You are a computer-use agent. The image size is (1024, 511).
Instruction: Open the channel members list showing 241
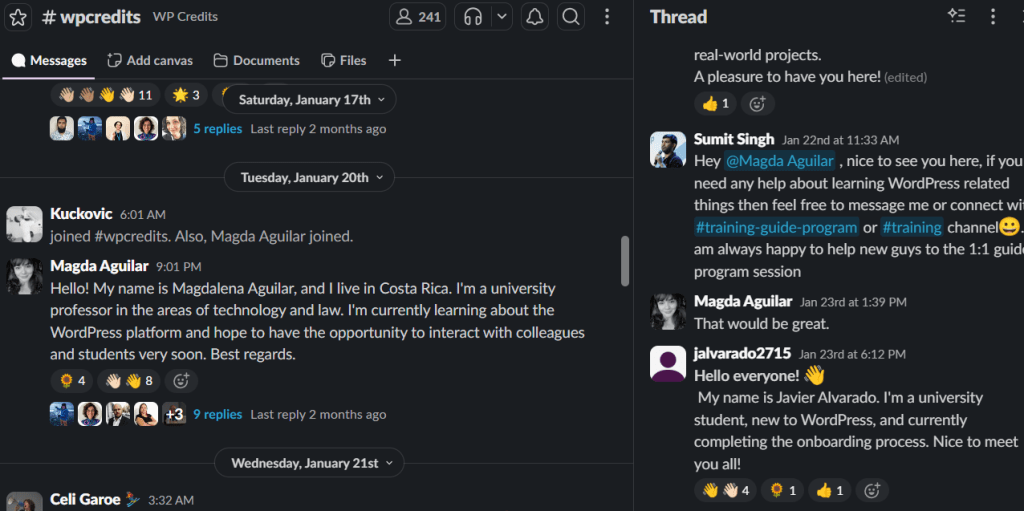pos(418,17)
